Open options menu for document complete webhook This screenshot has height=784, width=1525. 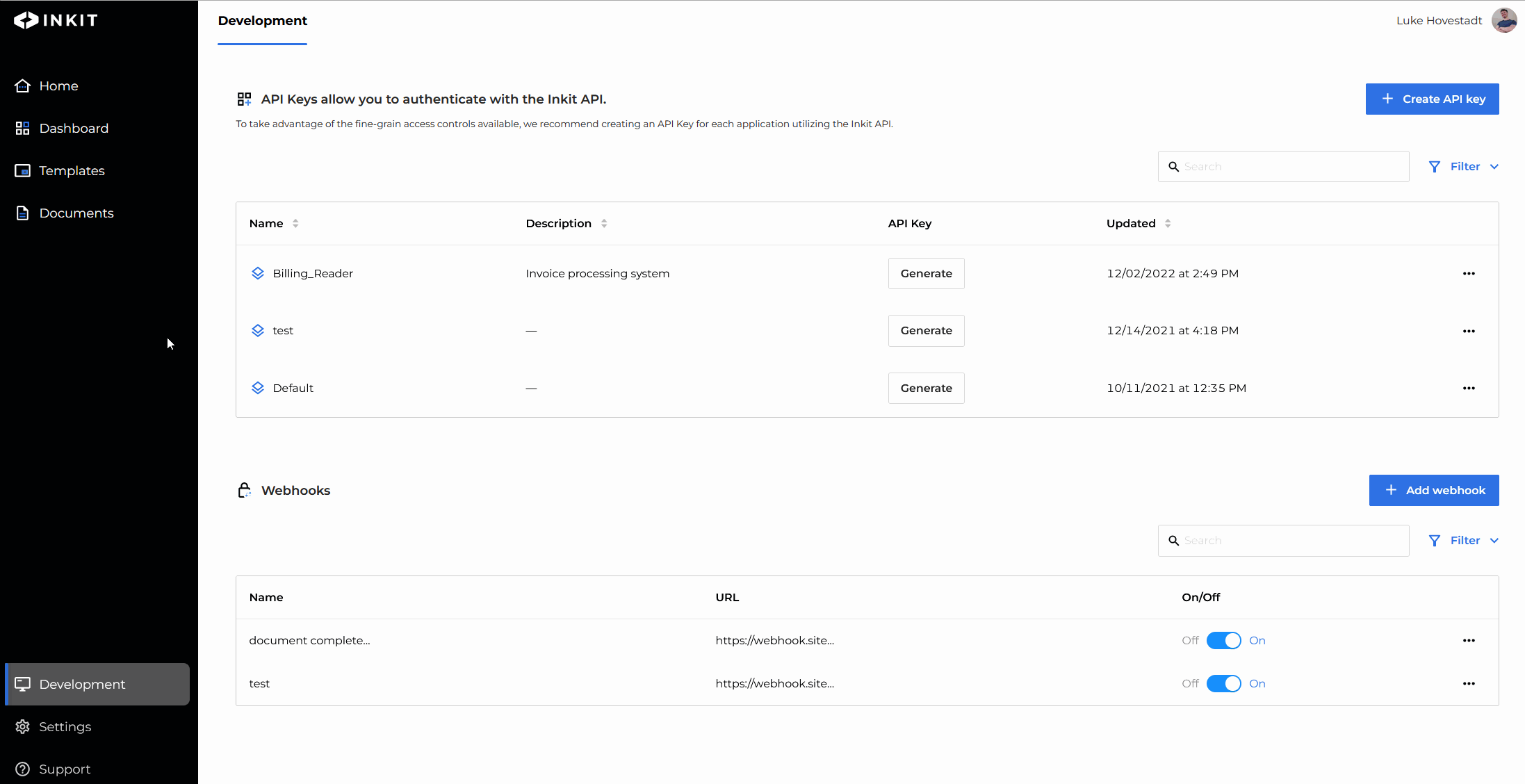click(x=1468, y=640)
